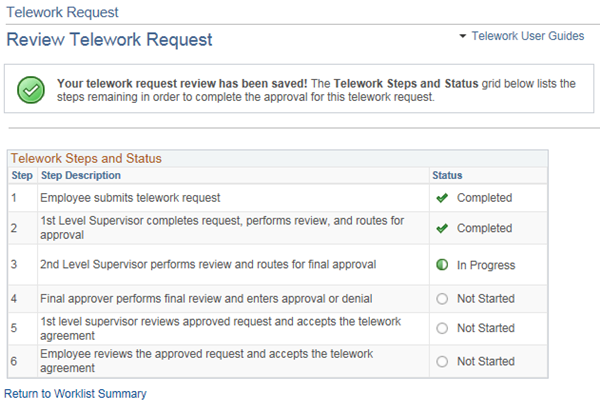Click the Not Started circle for step 4

tap(441, 299)
